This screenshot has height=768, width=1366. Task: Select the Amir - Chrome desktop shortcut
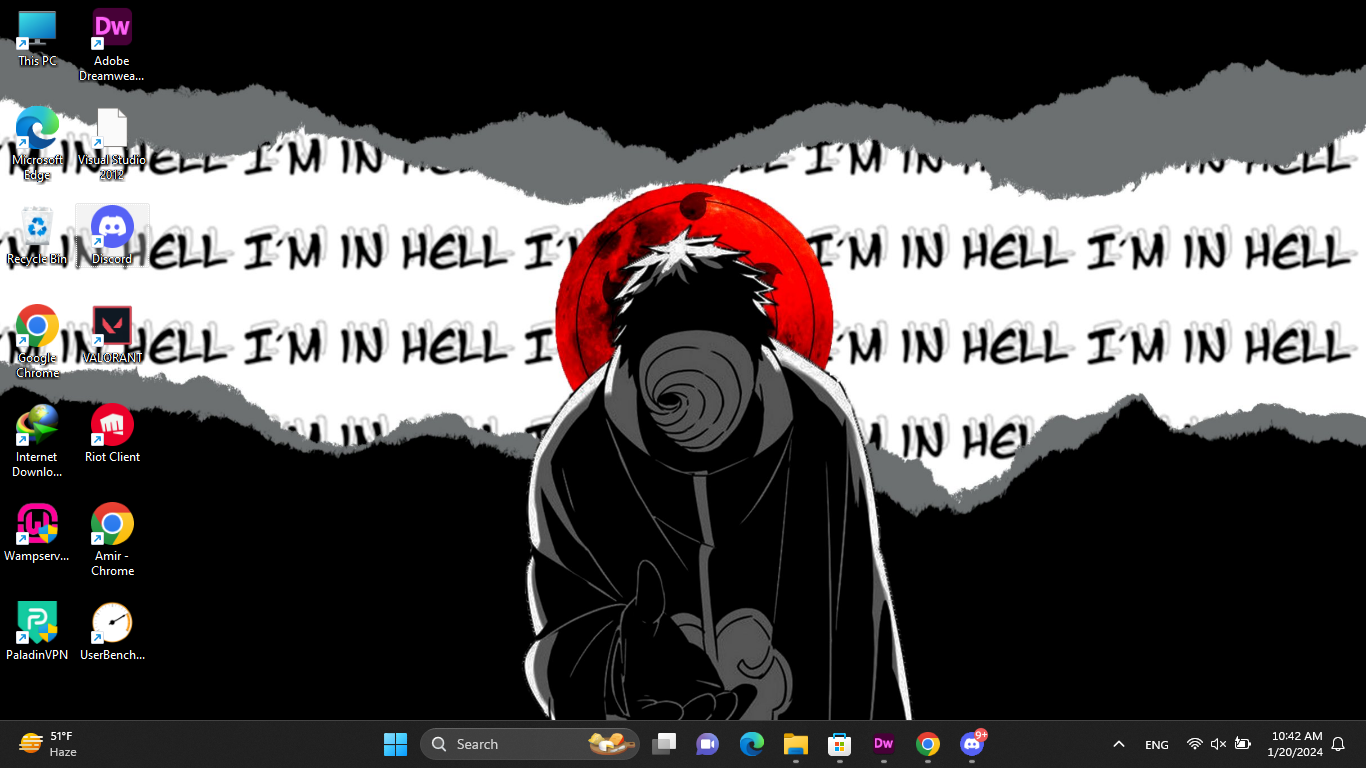[112, 540]
